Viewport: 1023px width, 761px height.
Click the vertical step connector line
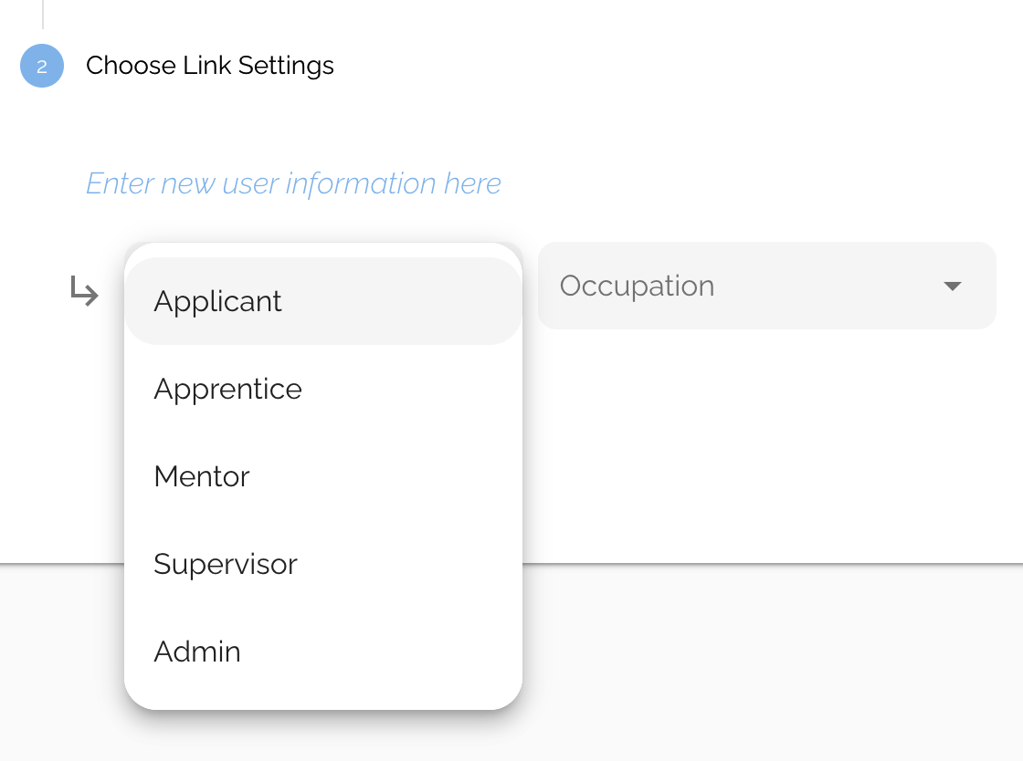coord(41,12)
